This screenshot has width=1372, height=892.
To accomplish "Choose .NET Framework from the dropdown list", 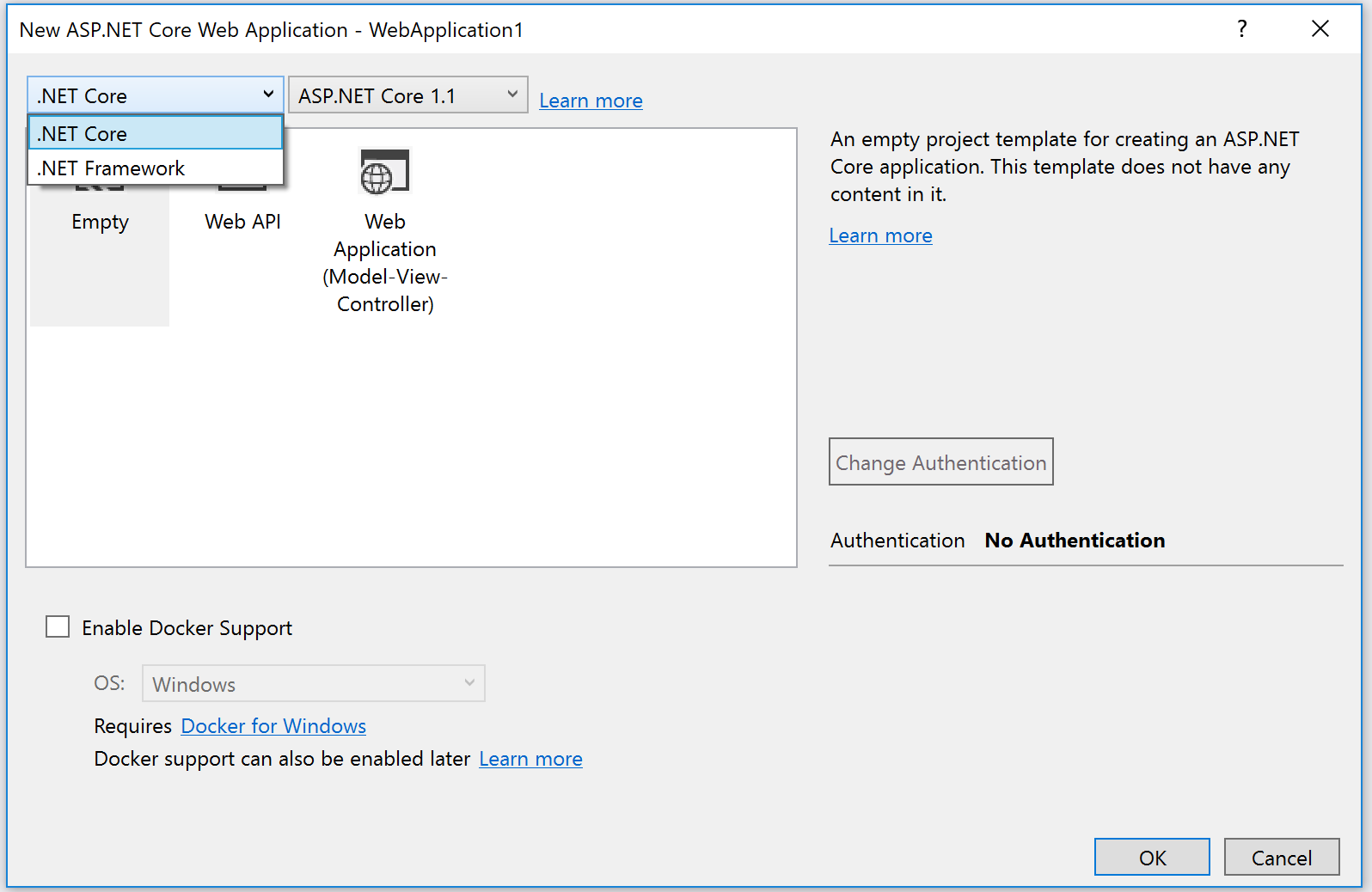I will pos(156,168).
